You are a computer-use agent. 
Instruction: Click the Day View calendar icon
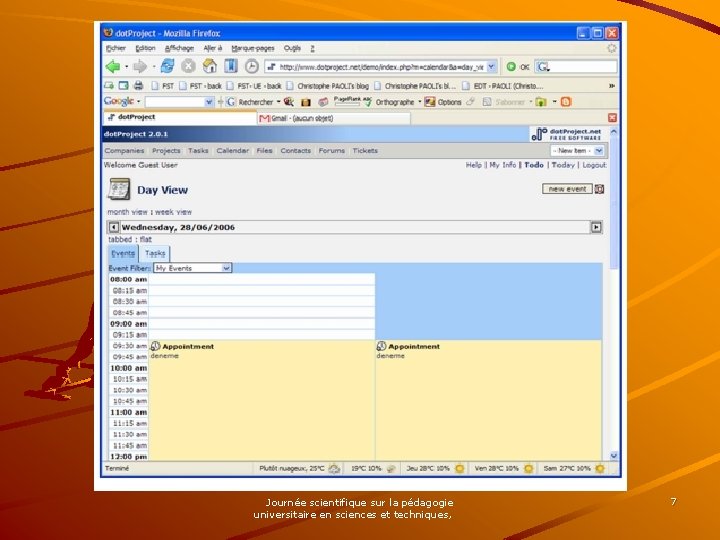119,189
